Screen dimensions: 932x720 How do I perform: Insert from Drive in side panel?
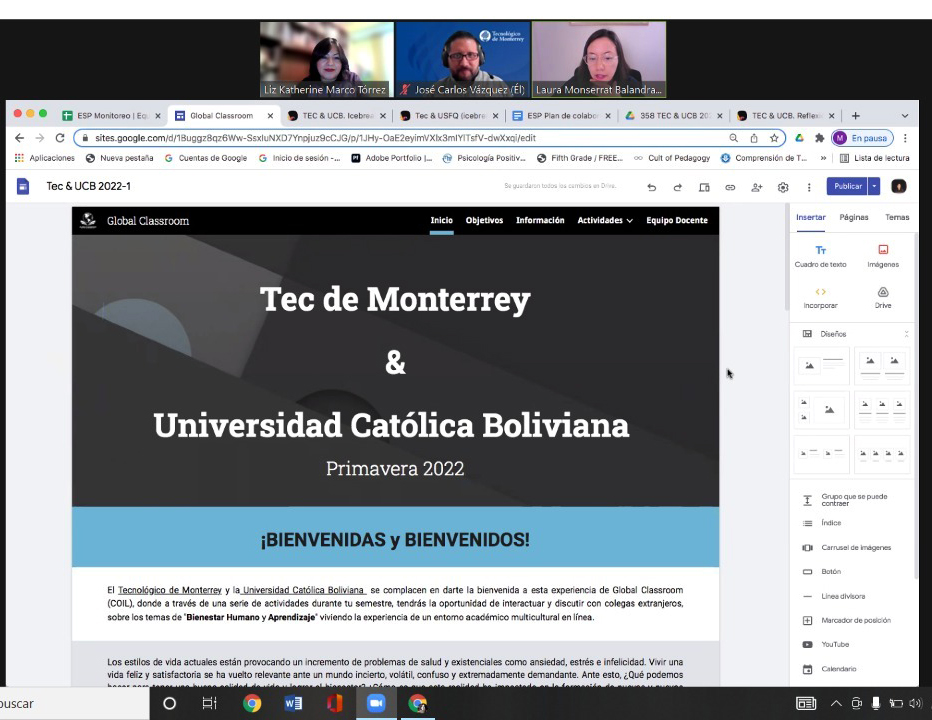[882, 297]
